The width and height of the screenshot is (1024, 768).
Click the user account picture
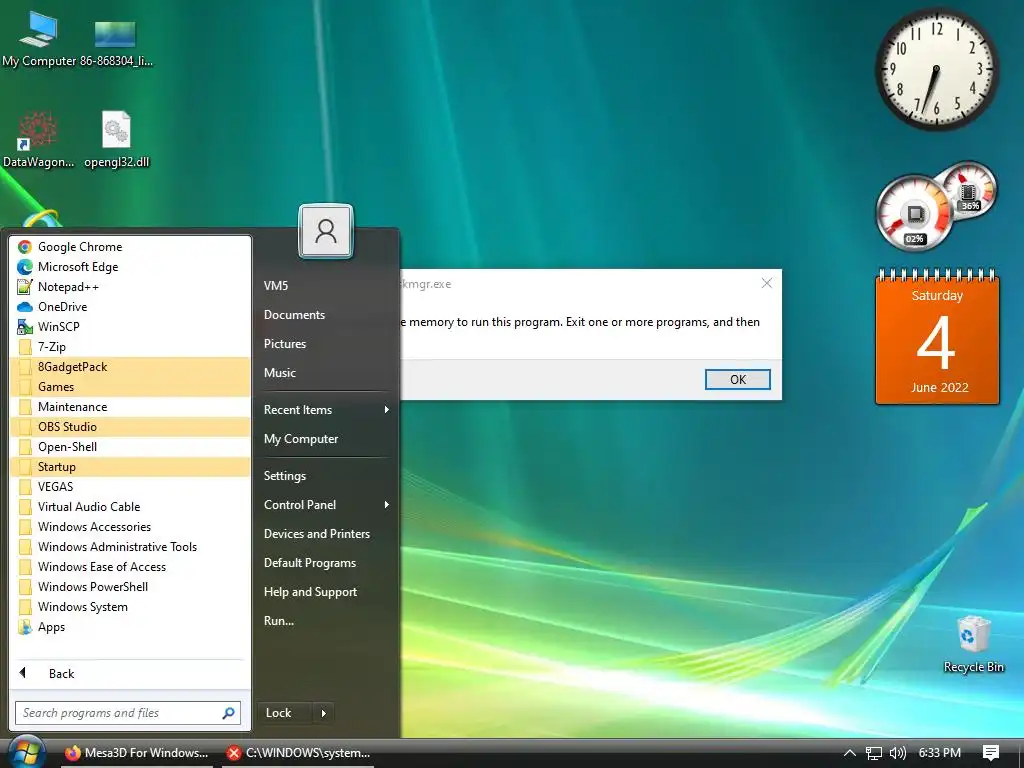coord(326,231)
